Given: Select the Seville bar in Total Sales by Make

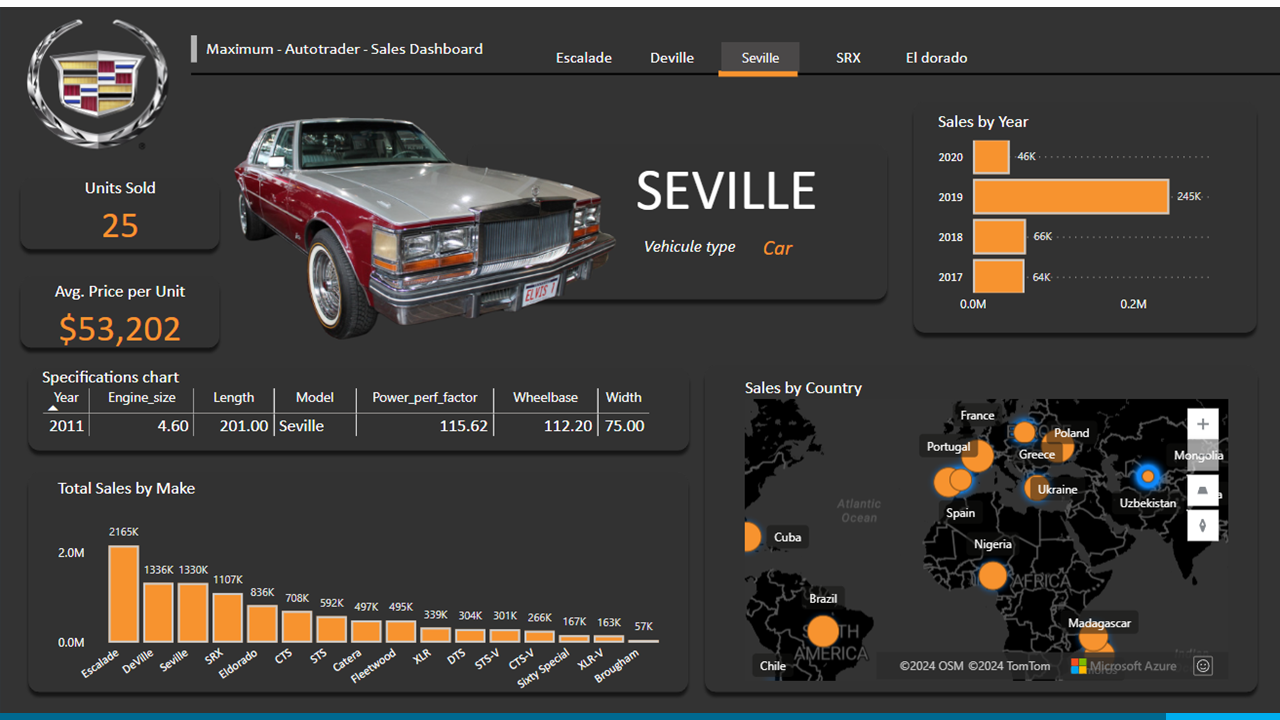Looking at the screenshot, I should point(193,613).
